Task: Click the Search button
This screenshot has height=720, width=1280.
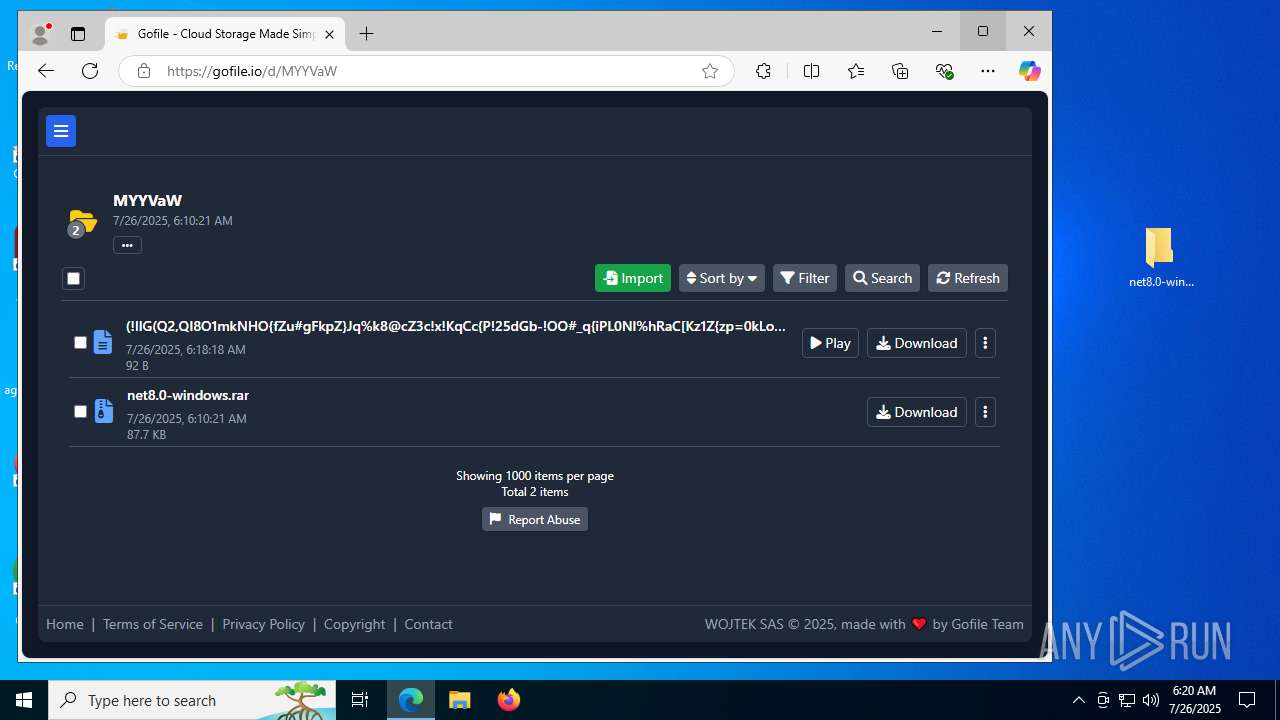Action: [882, 278]
